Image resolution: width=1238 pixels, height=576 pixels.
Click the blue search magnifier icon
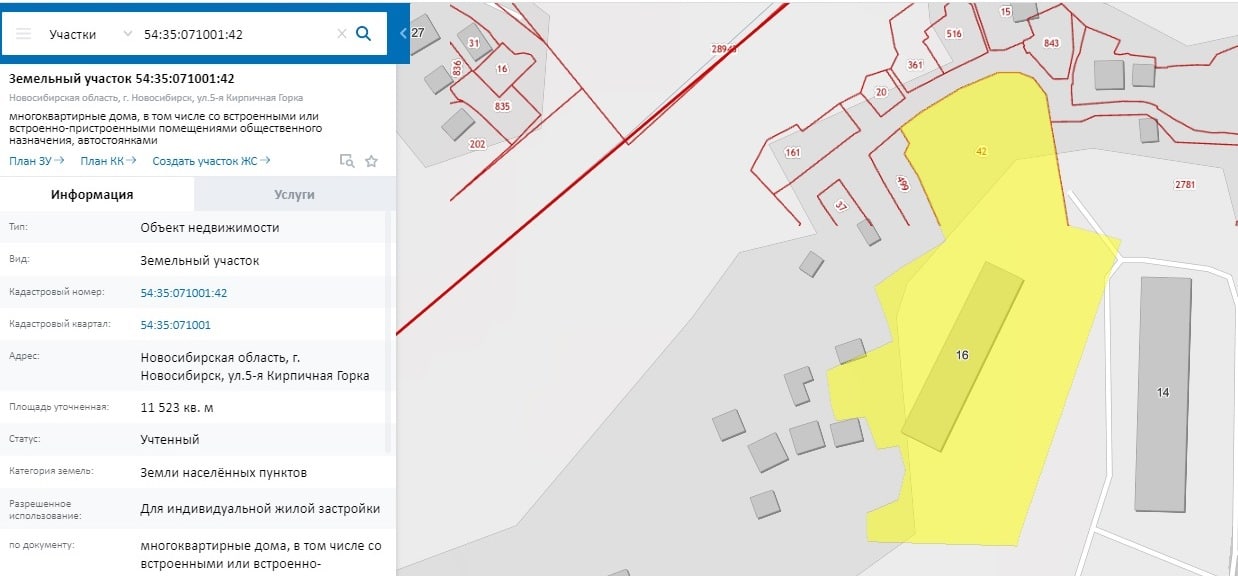click(x=364, y=33)
